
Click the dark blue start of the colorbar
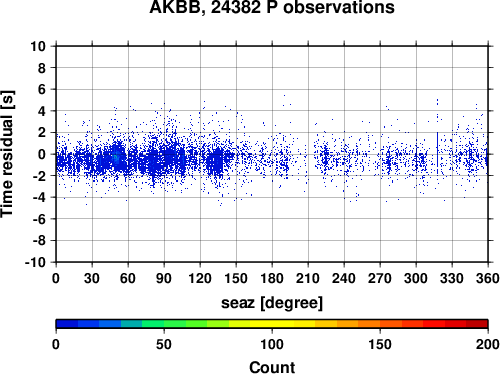(x=67, y=324)
